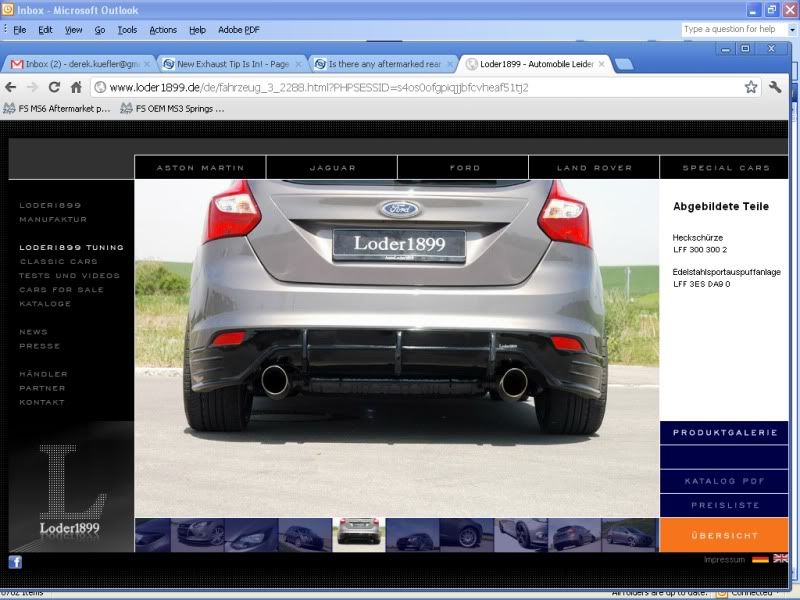800x600 pixels.
Task: Open Kontakt in sidebar
Action: pos(42,402)
